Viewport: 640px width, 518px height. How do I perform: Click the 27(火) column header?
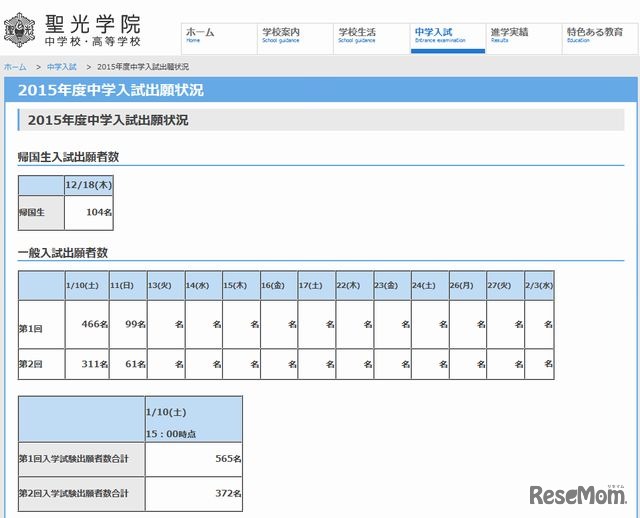[505, 285]
